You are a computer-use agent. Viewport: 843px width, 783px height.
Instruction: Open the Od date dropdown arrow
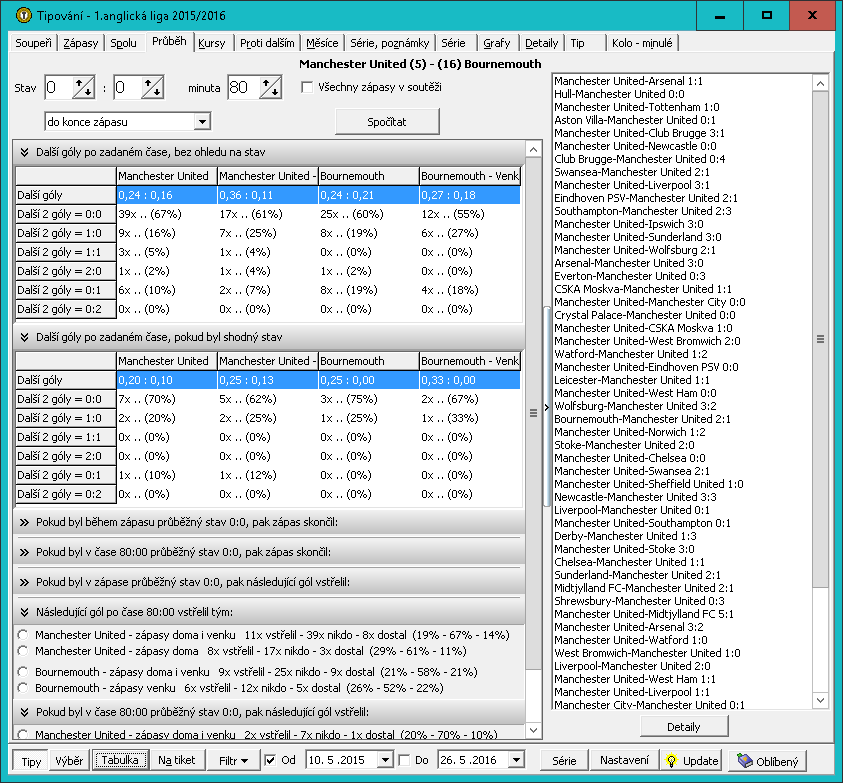point(385,760)
